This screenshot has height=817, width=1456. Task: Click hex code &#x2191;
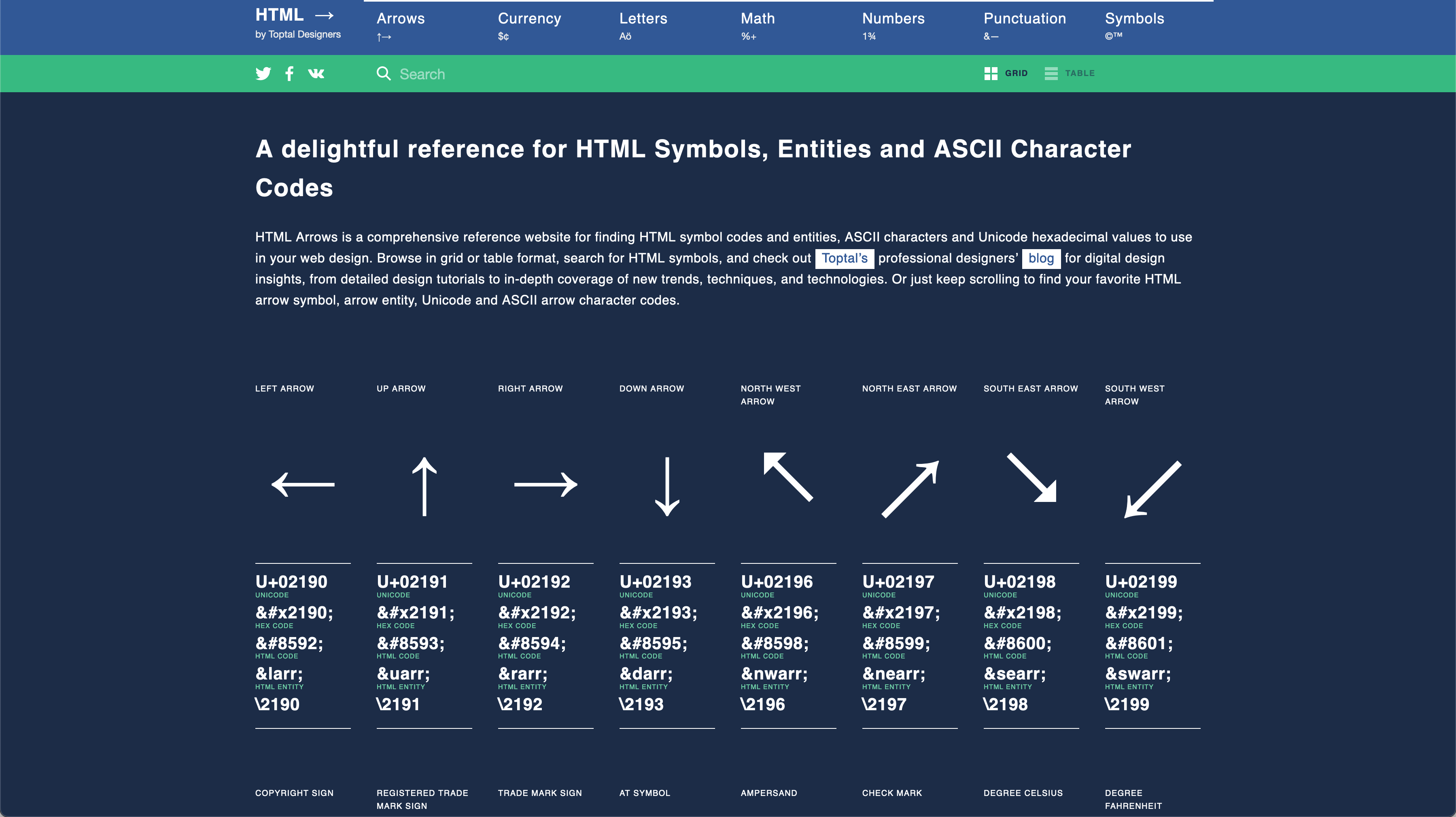tap(416, 613)
